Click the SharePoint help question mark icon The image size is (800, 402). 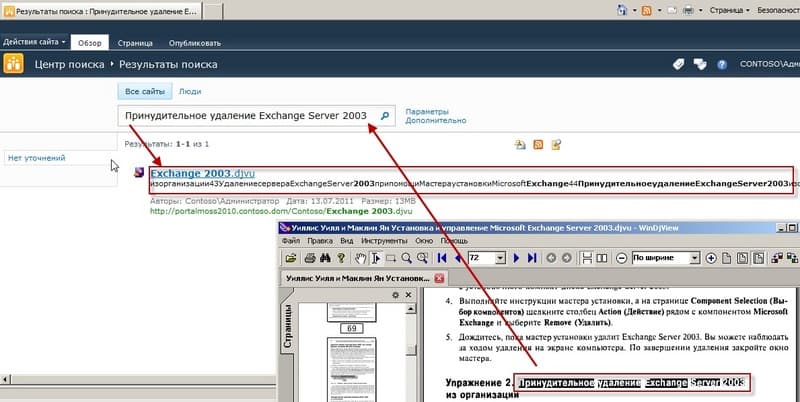721,65
